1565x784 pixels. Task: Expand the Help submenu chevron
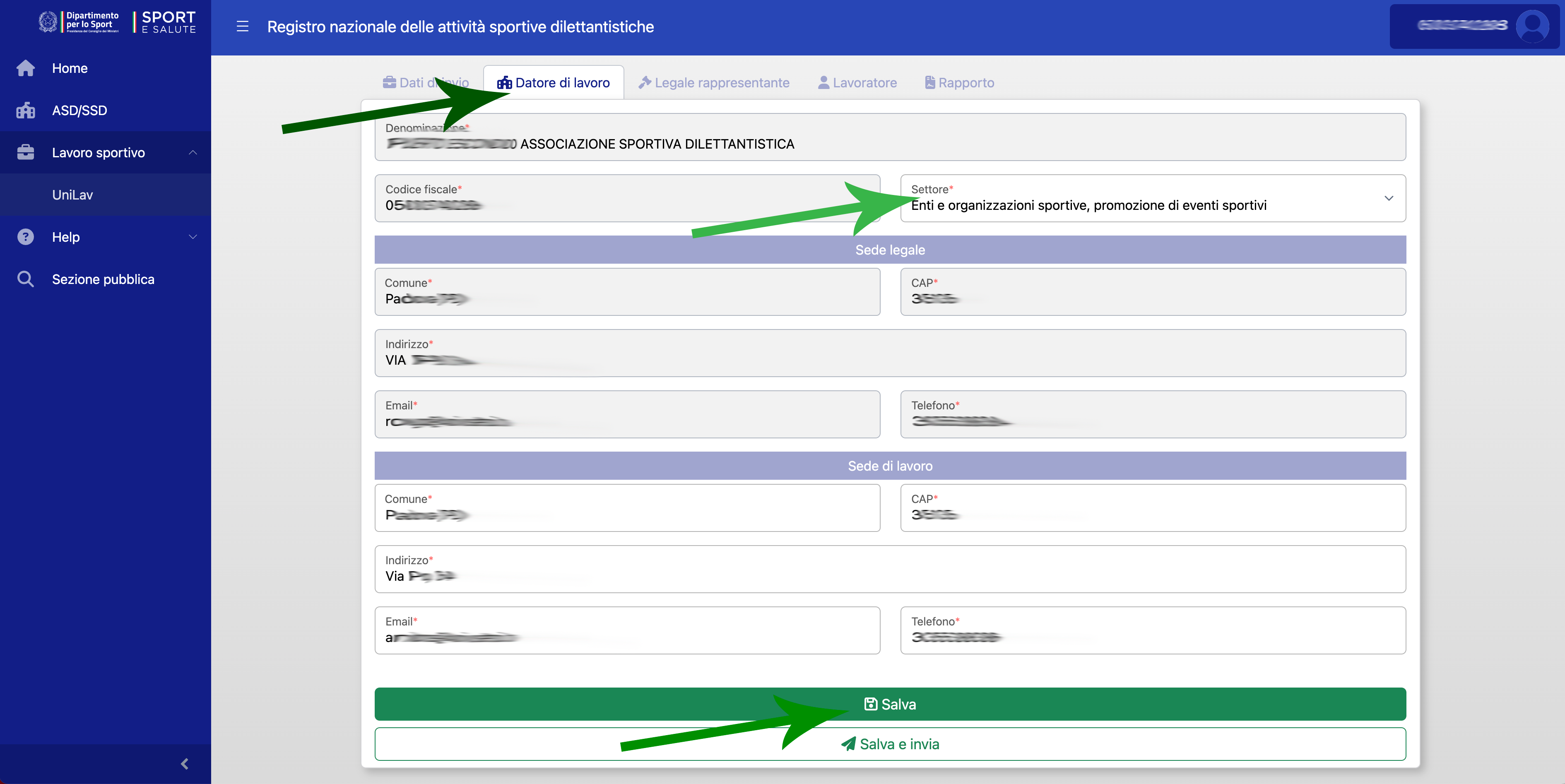193,237
